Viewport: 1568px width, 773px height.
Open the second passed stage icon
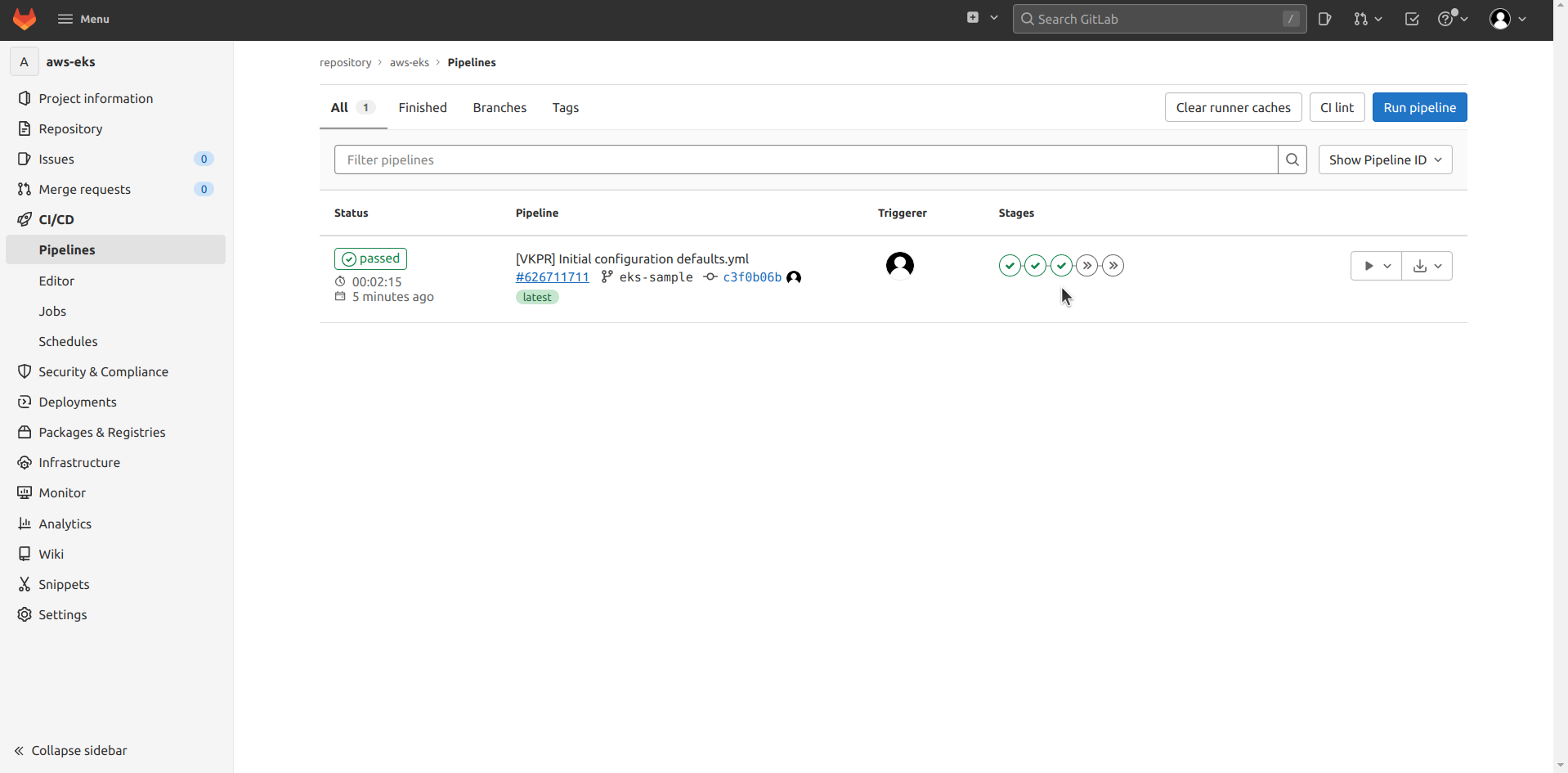coord(1036,266)
